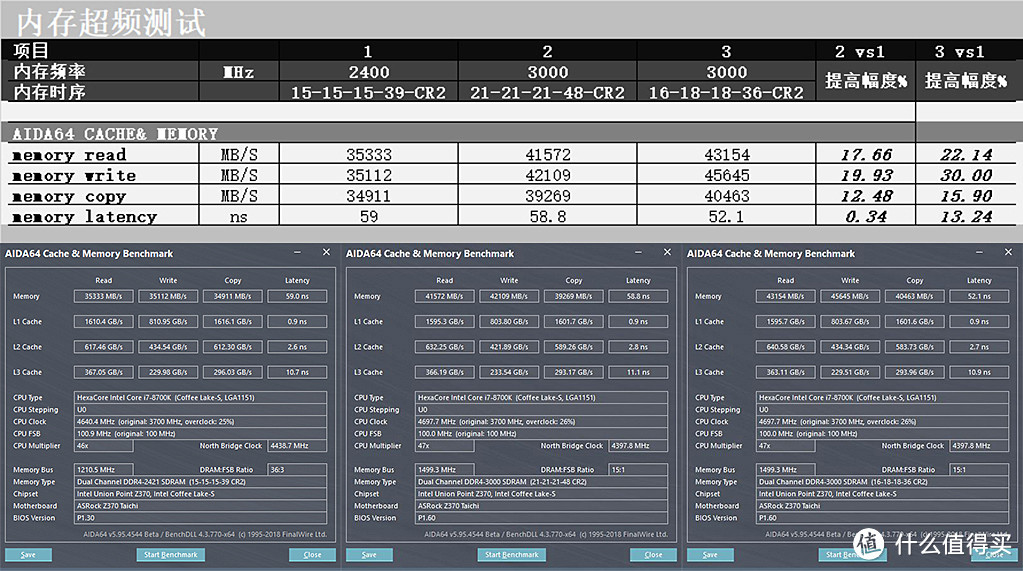Select the 42109 MB/s memory write field
Viewport: 1023px width, 571px height.
509,296
